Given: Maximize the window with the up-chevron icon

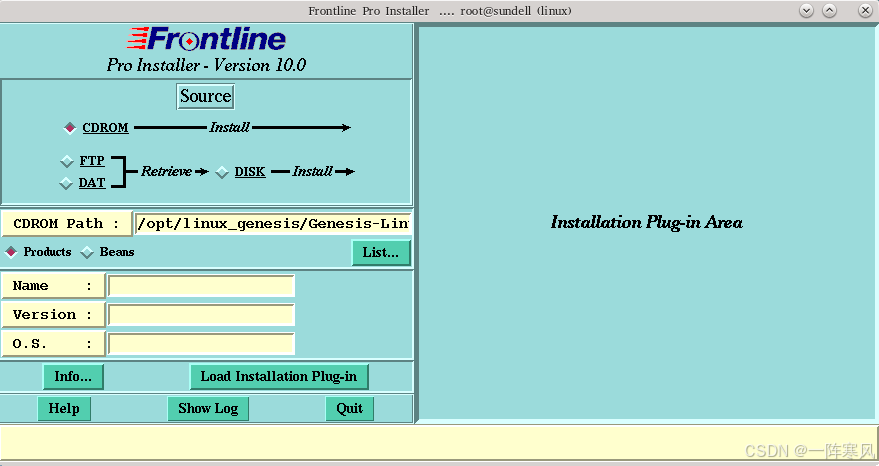Looking at the screenshot, I should coord(829,10).
